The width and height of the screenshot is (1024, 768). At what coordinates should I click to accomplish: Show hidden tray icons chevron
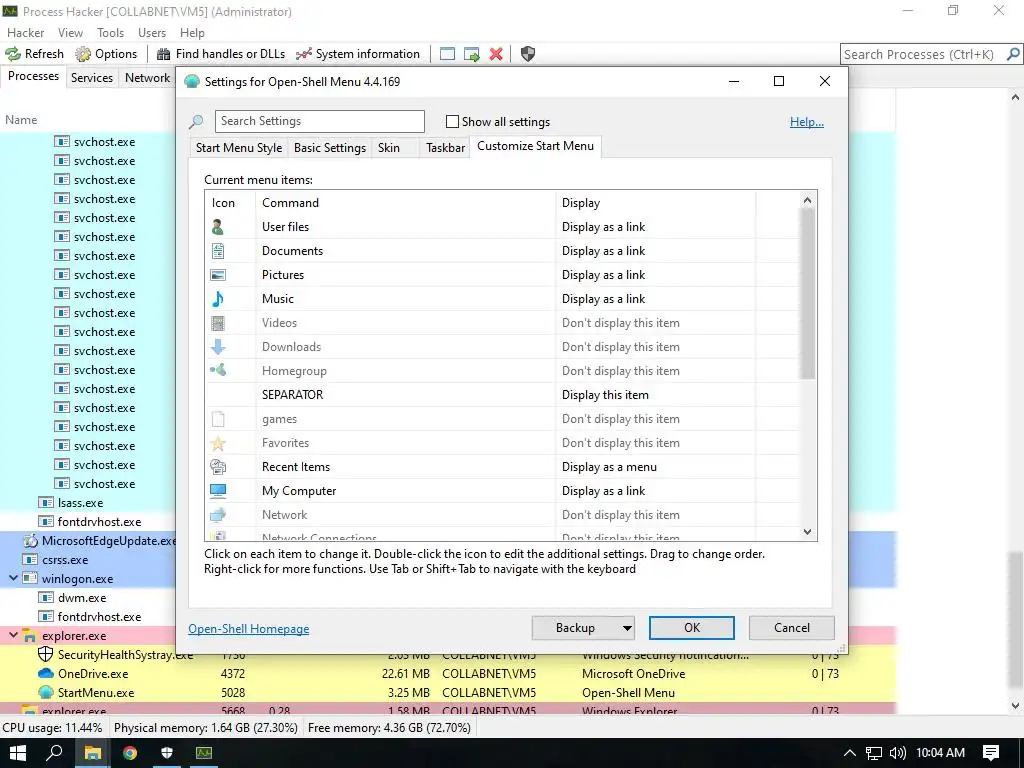850,753
